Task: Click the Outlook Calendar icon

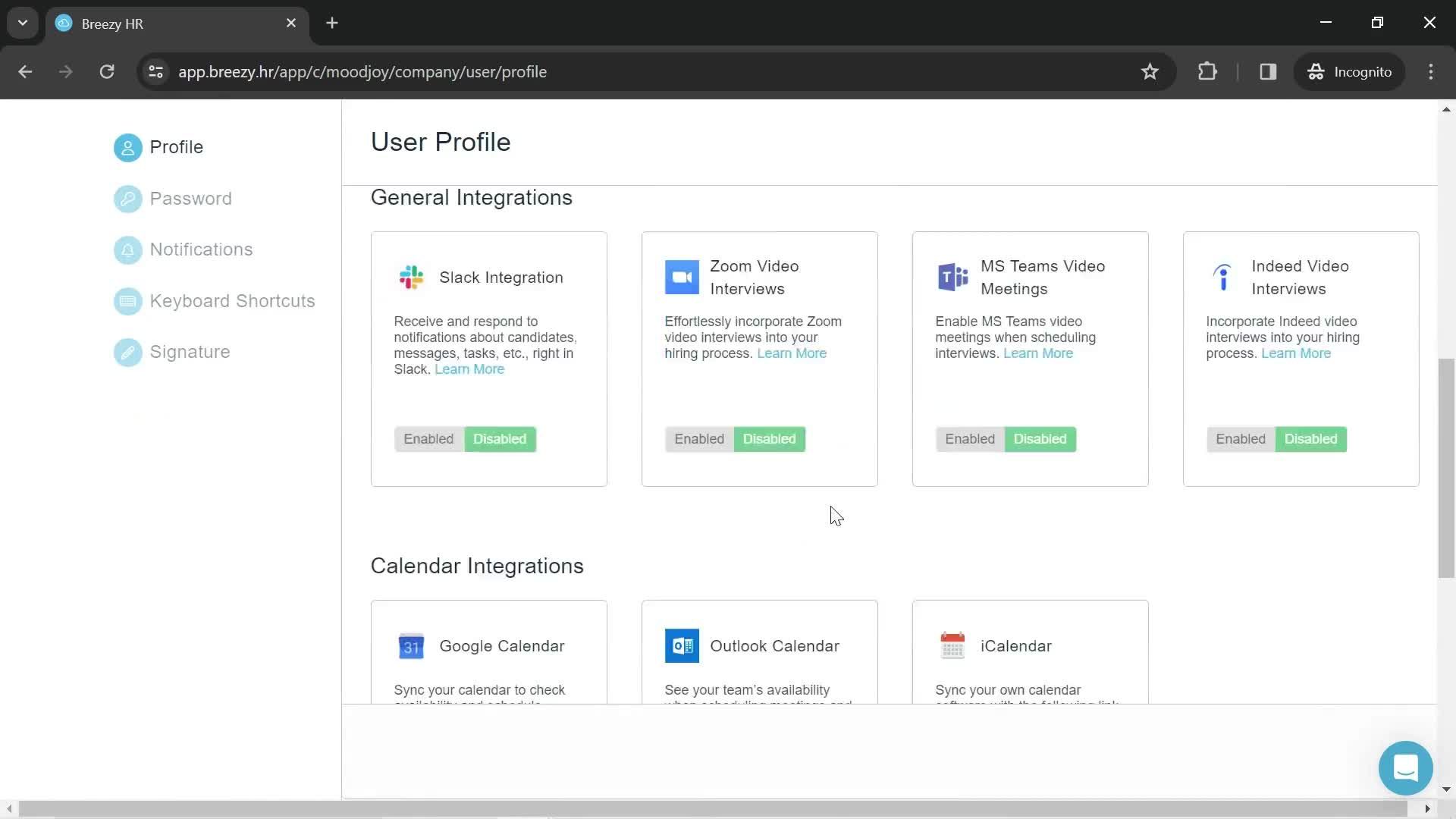Action: [682, 646]
